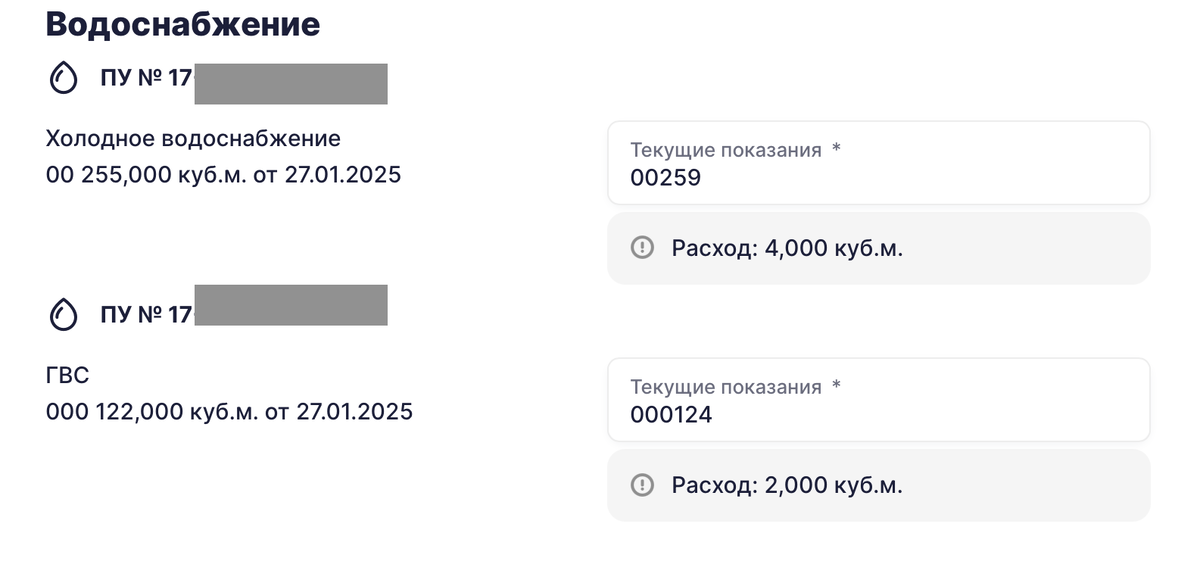This screenshot has height=583, width=1200.
Task: Select the Водоснабжение section heading
Action: point(183,23)
